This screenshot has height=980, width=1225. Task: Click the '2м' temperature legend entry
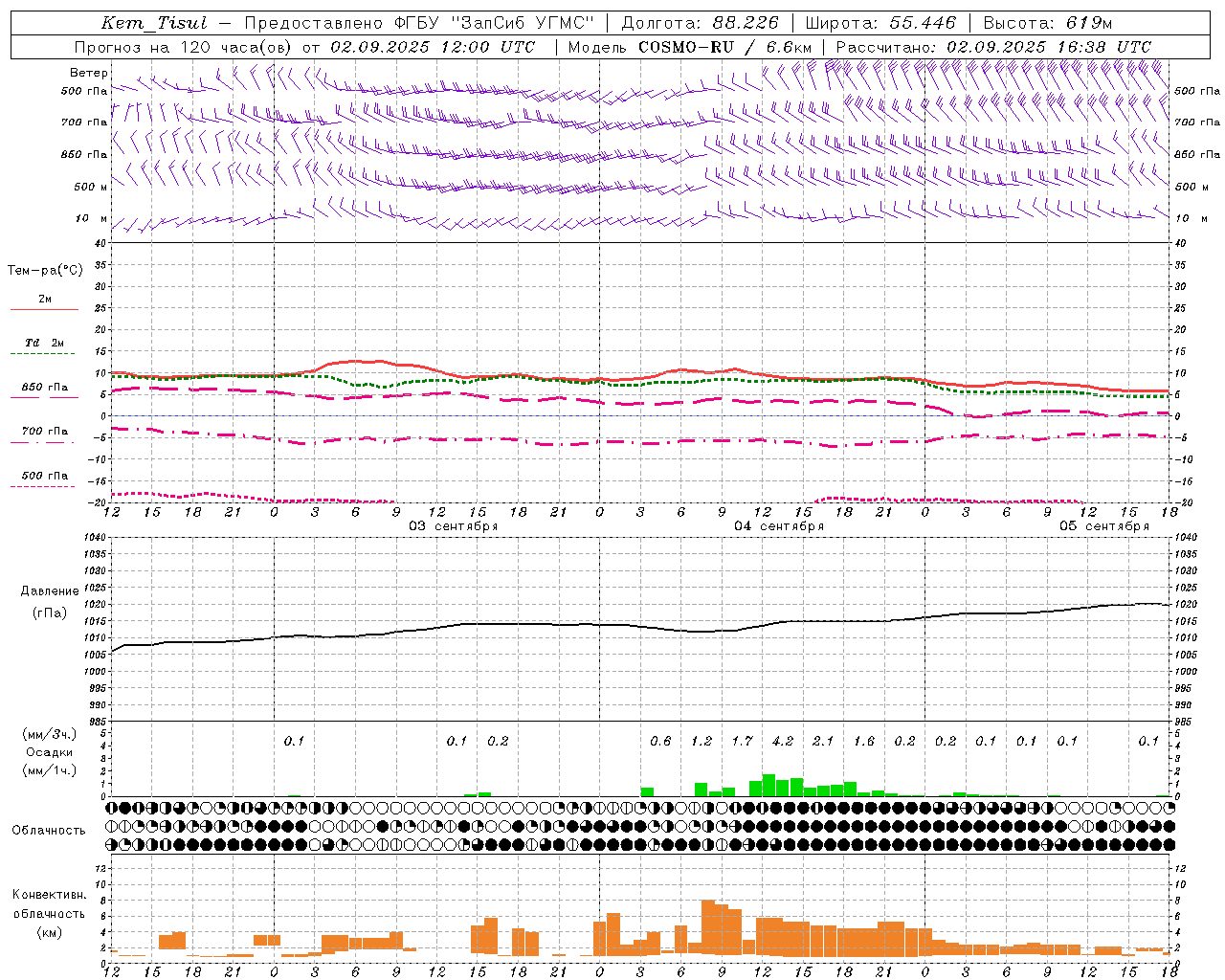pos(45,300)
